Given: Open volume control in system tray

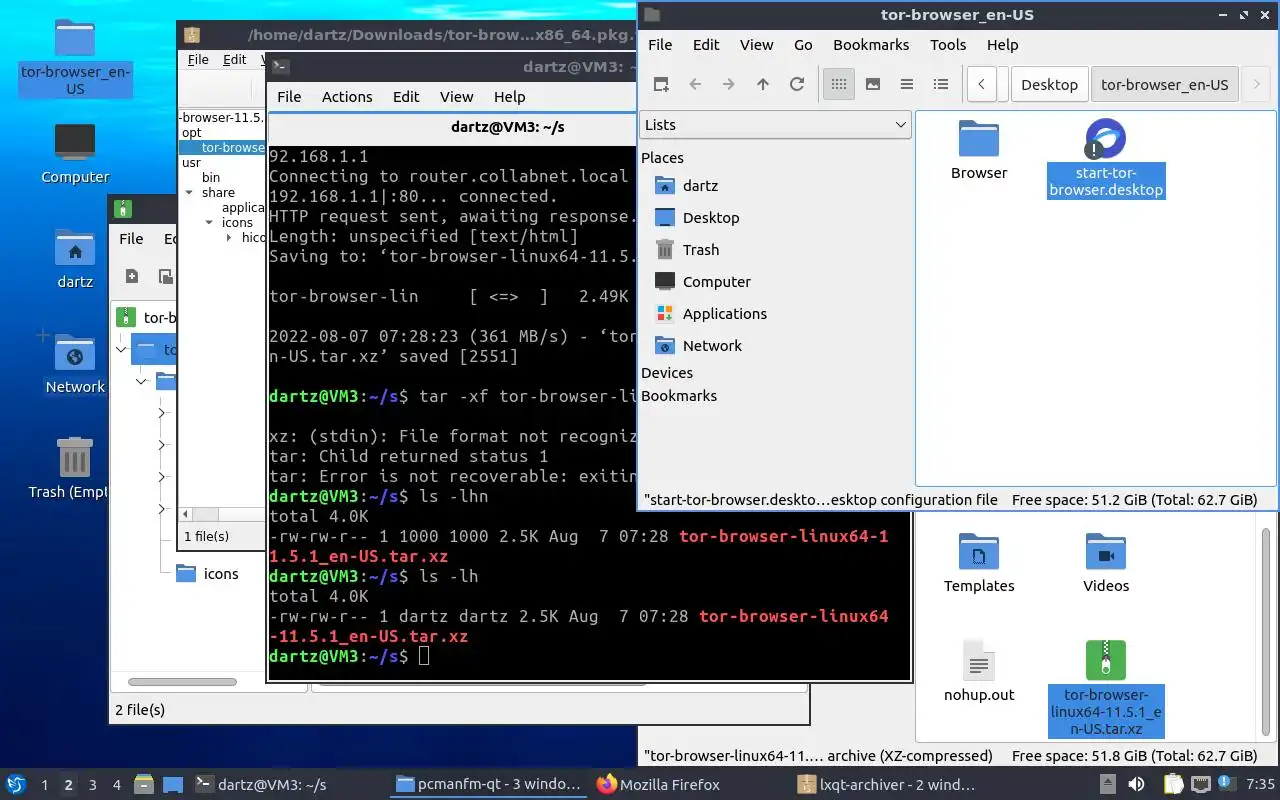Looking at the screenshot, I should click(1136, 784).
